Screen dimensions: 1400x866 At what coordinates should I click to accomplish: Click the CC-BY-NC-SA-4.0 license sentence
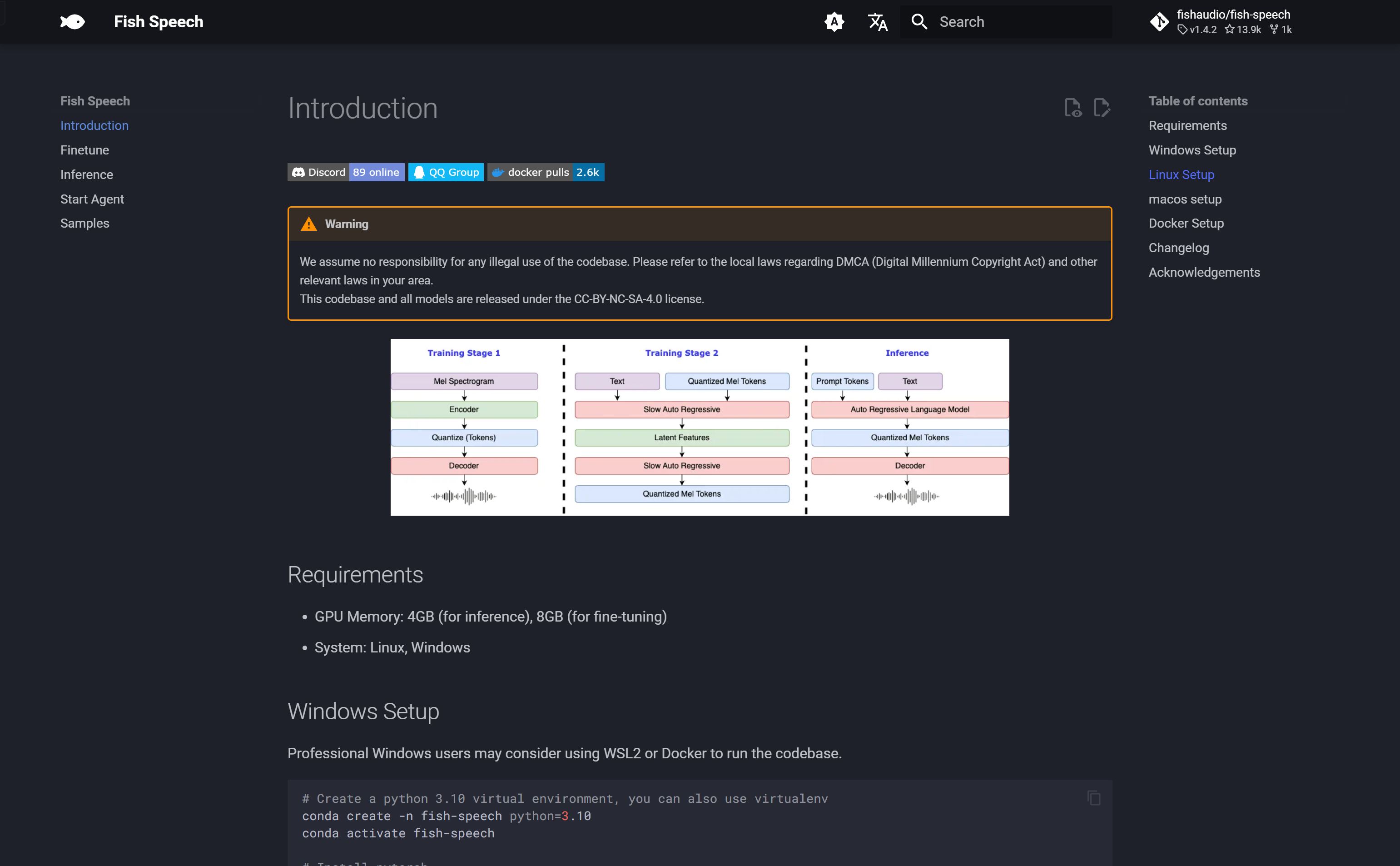[x=501, y=299]
